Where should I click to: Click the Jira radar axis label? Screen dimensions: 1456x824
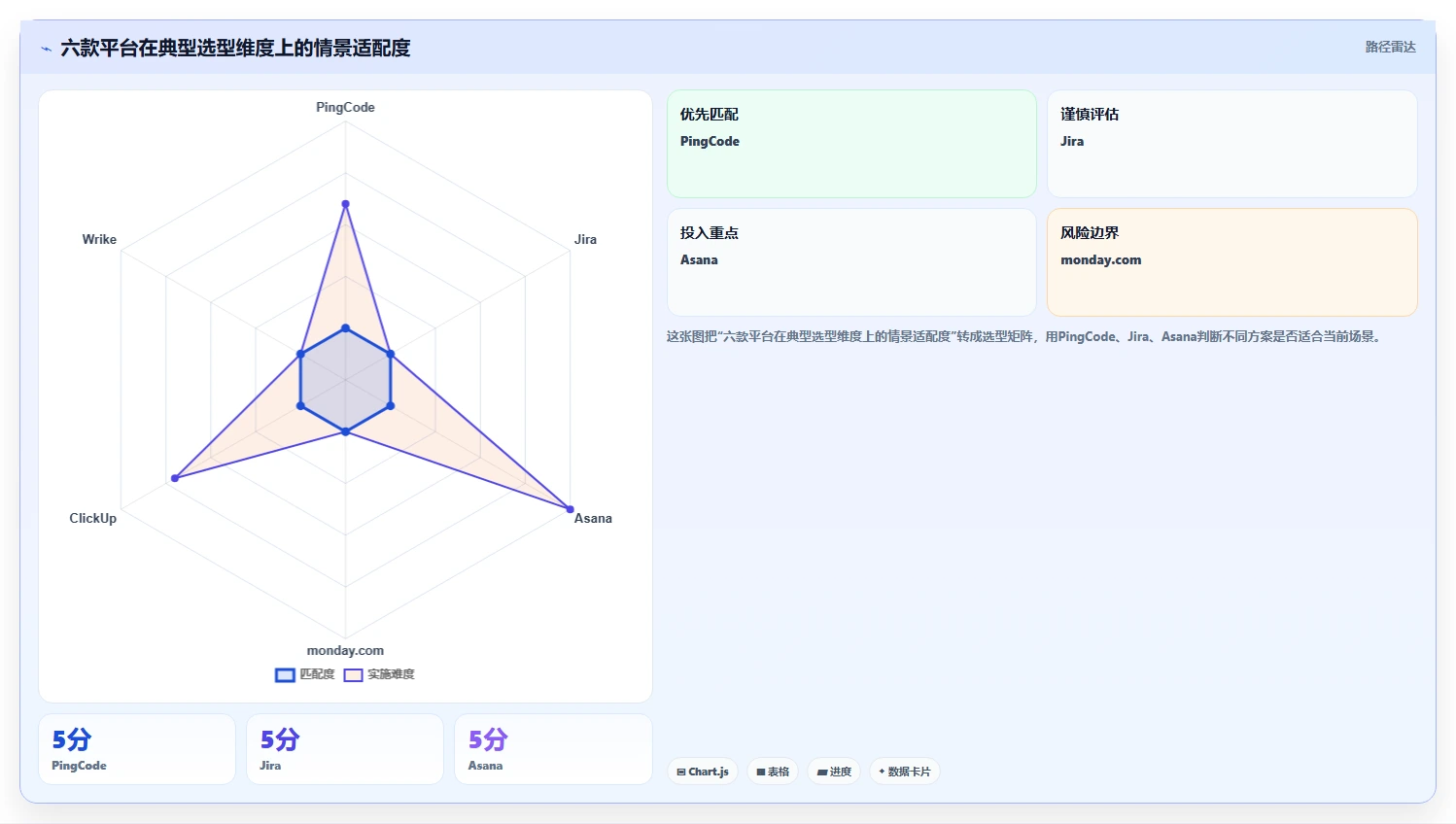(585, 239)
